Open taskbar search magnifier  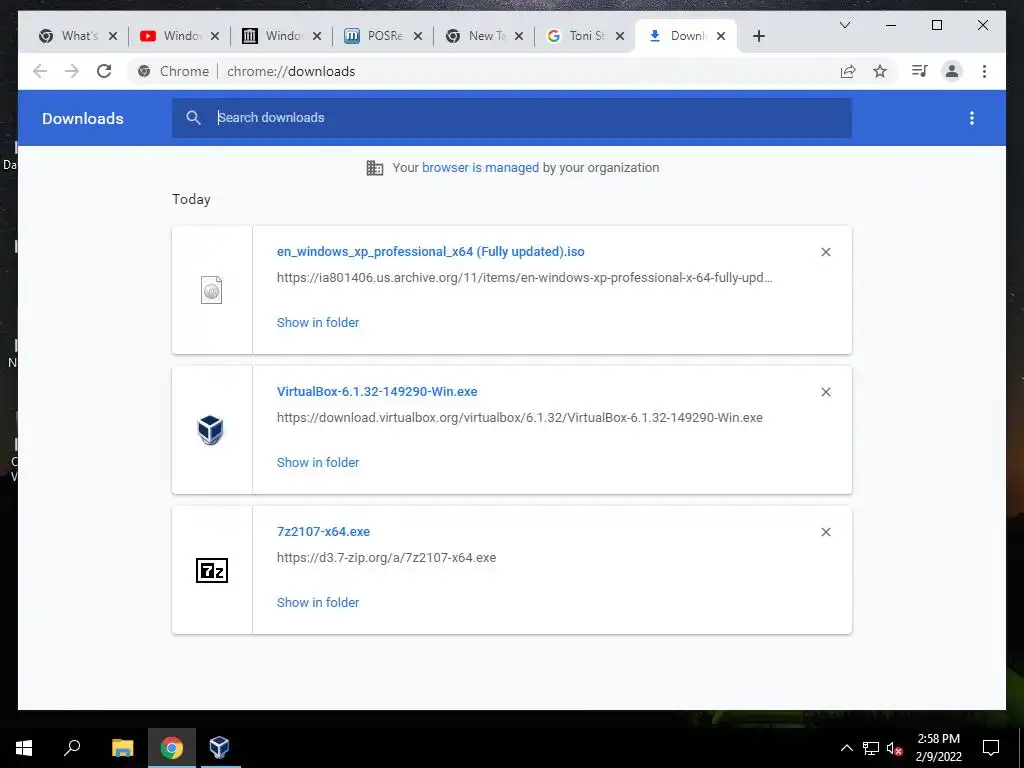pos(72,748)
